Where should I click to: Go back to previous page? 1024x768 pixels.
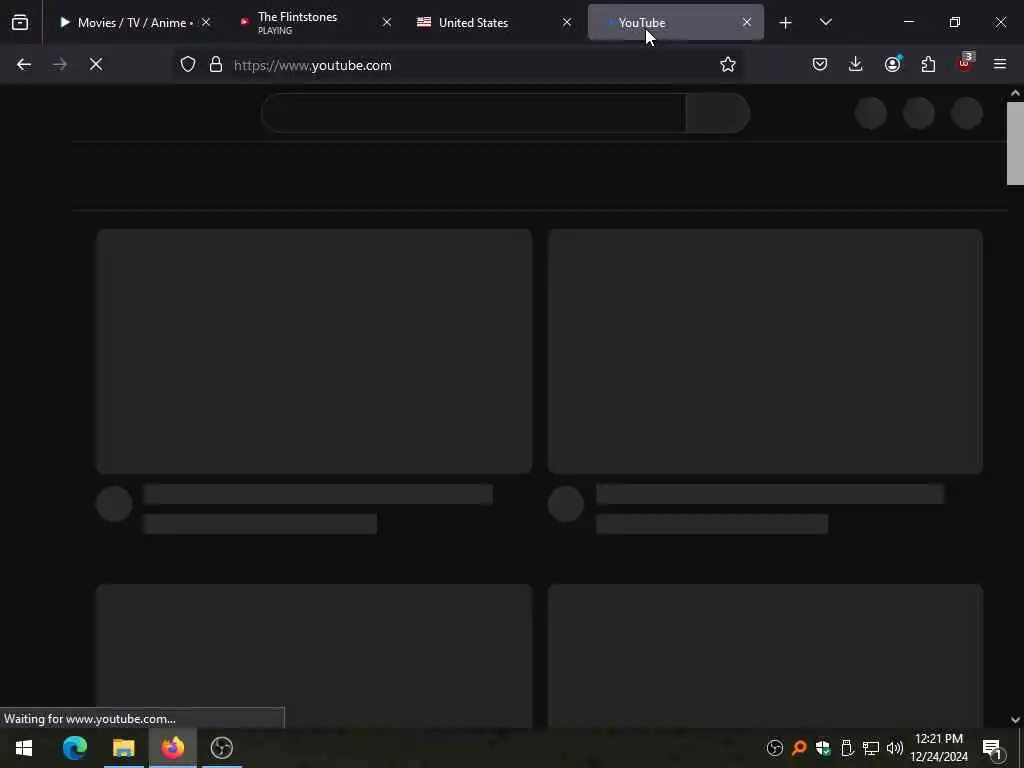(x=24, y=64)
